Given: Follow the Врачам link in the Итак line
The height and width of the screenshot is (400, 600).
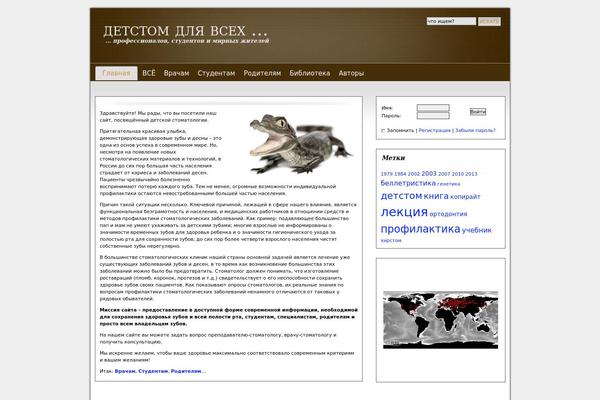Looking at the screenshot, I should coord(125,371).
